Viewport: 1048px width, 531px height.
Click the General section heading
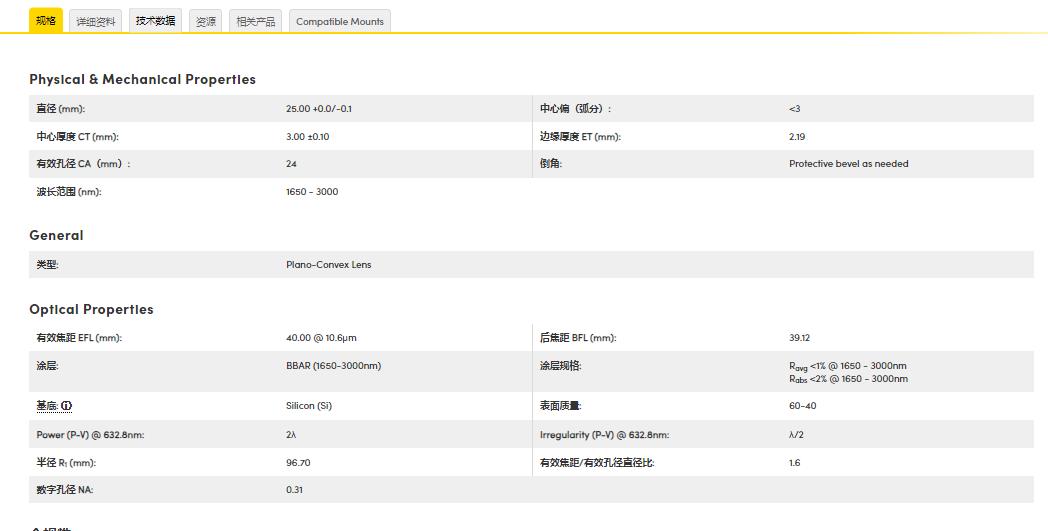56,235
